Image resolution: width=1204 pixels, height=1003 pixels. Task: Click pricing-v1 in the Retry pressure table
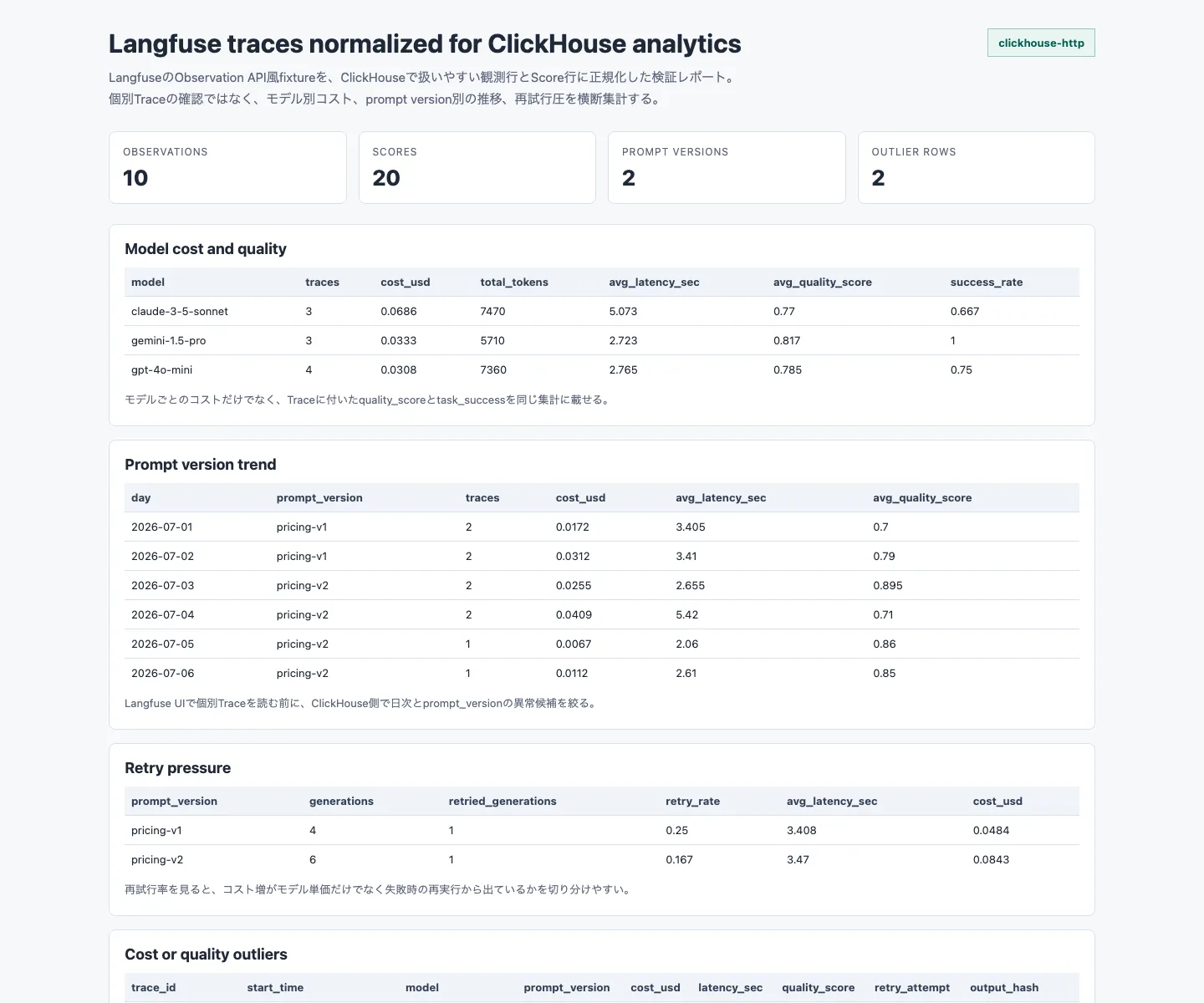156,831
